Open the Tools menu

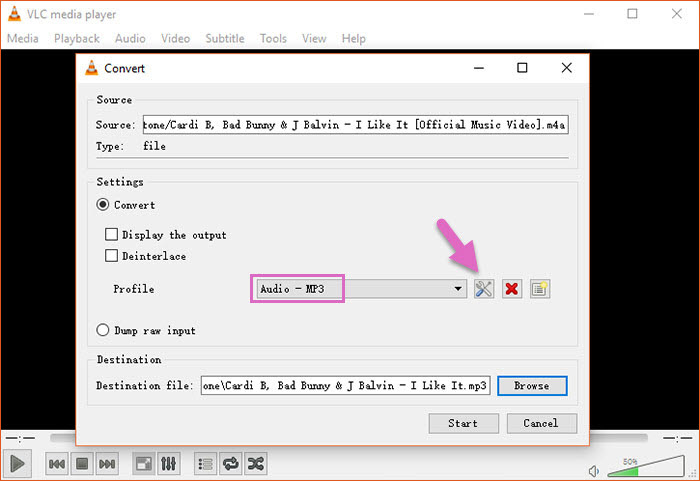tap(273, 38)
